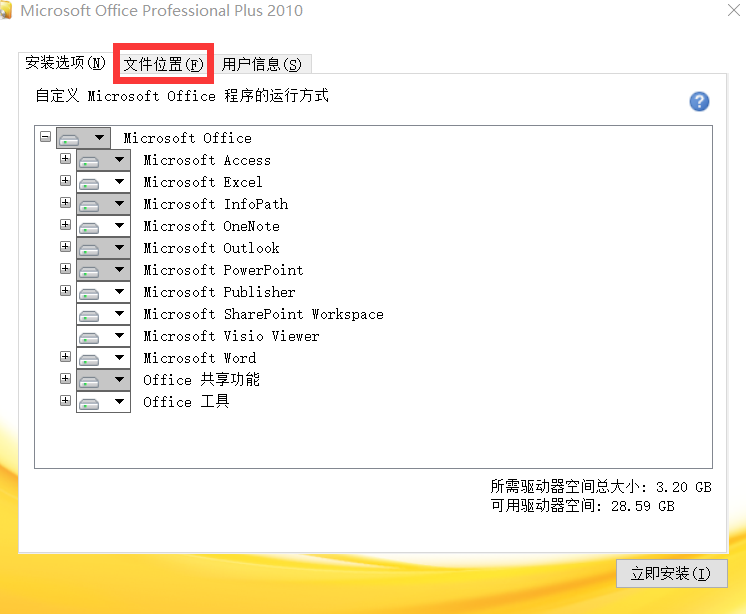Click the 所需驱动器空间总大小 3.20 GB text
This screenshot has height=614, width=746.
pyautogui.click(x=601, y=487)
